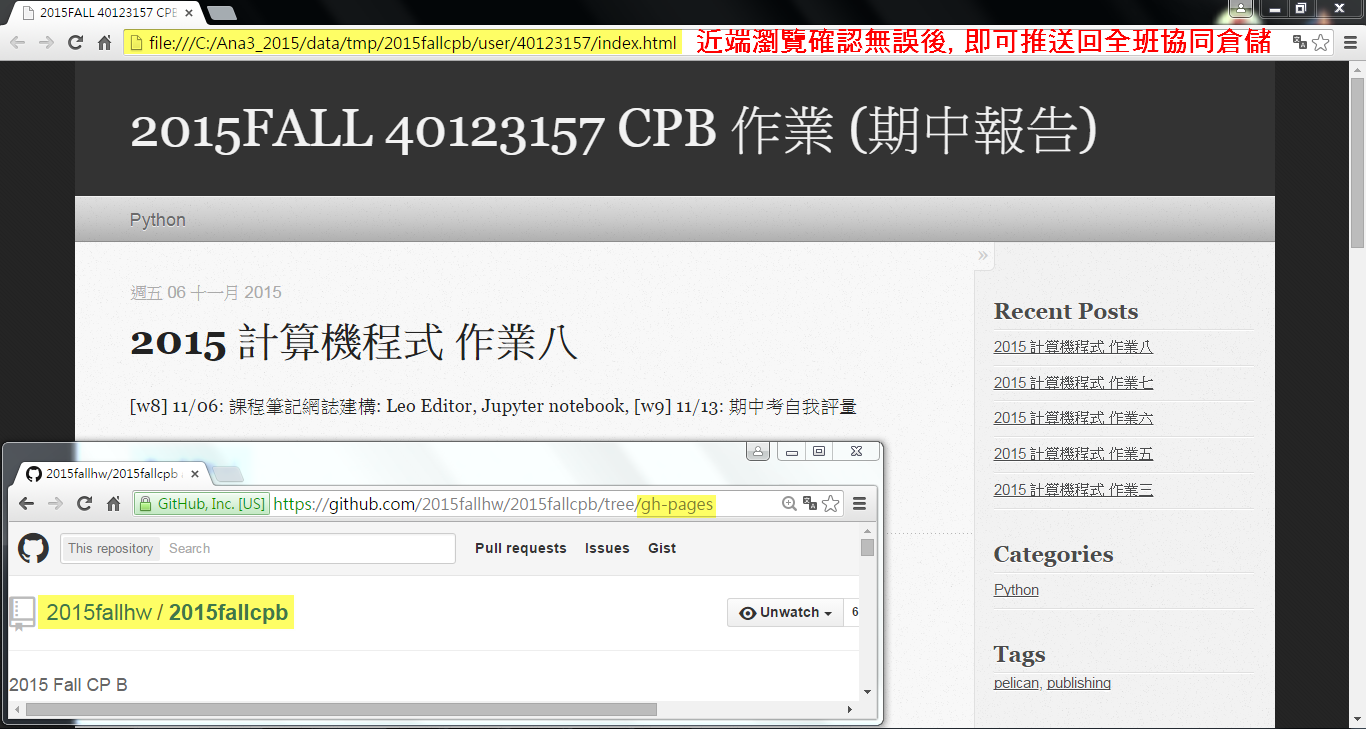Open new tab in main browser window
Viewport: 1366px width, 729px height.
tap(221, 14)
